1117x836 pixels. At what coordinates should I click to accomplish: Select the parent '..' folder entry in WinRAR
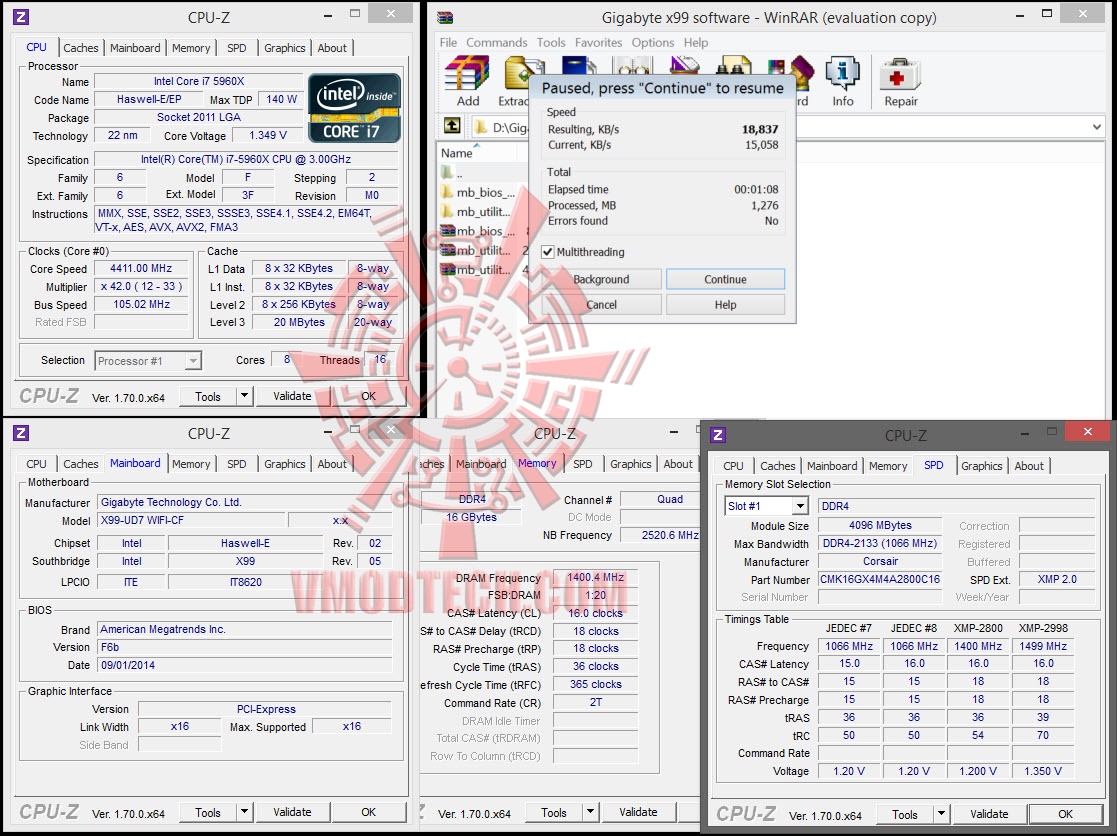[x=453, y=173]
